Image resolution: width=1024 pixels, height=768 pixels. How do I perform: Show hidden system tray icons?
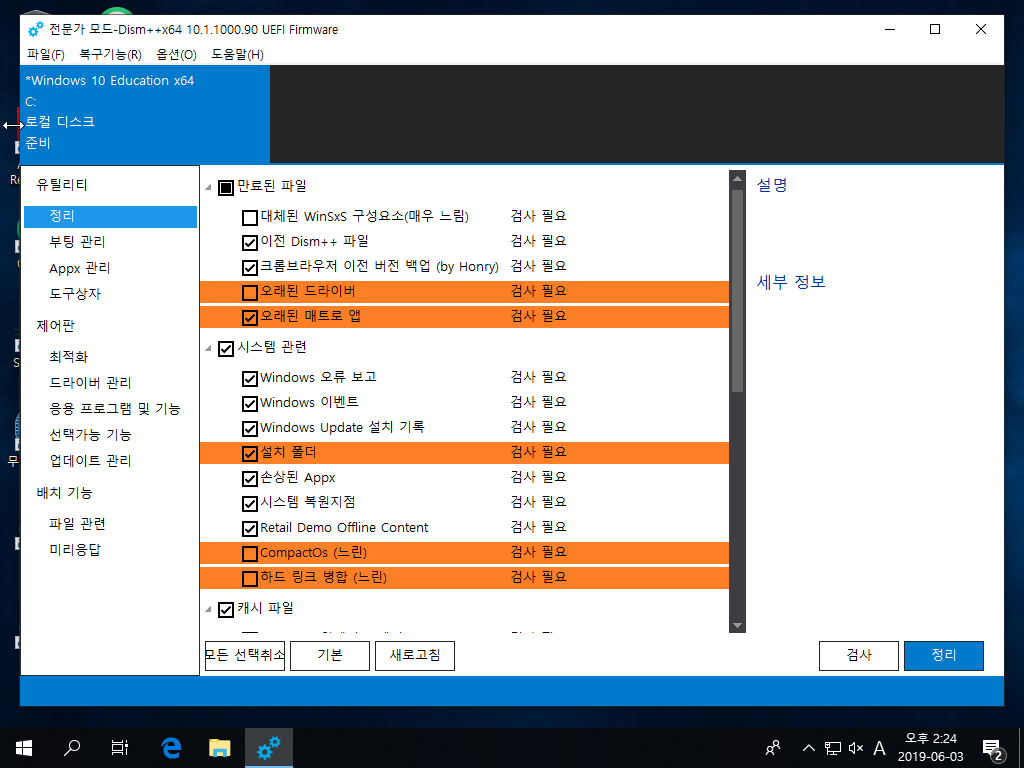pyautogui.click(x=808, y=748)
